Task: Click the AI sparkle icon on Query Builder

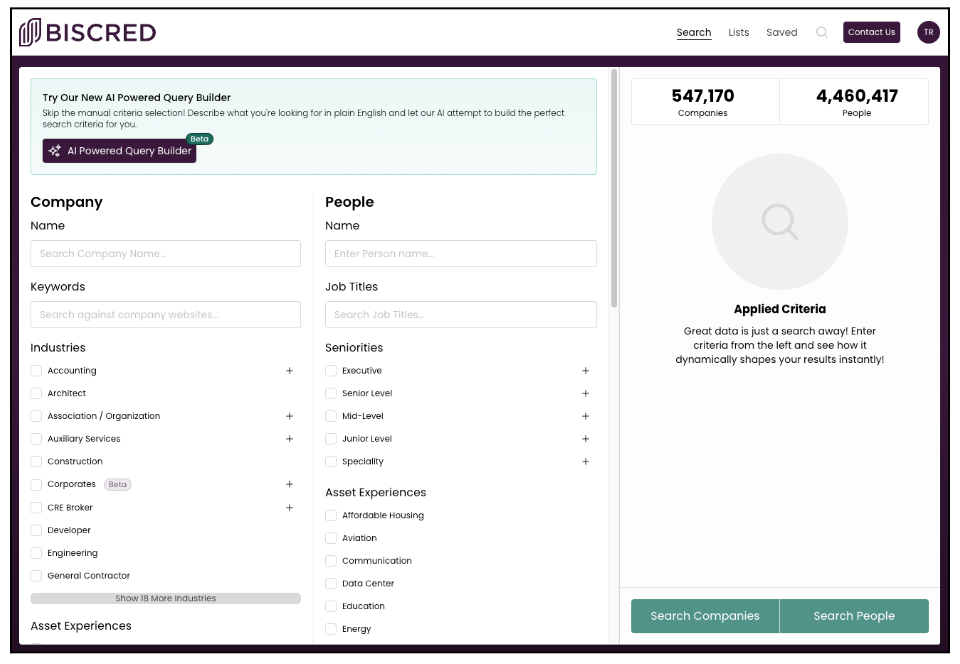Action: point(55,151)
